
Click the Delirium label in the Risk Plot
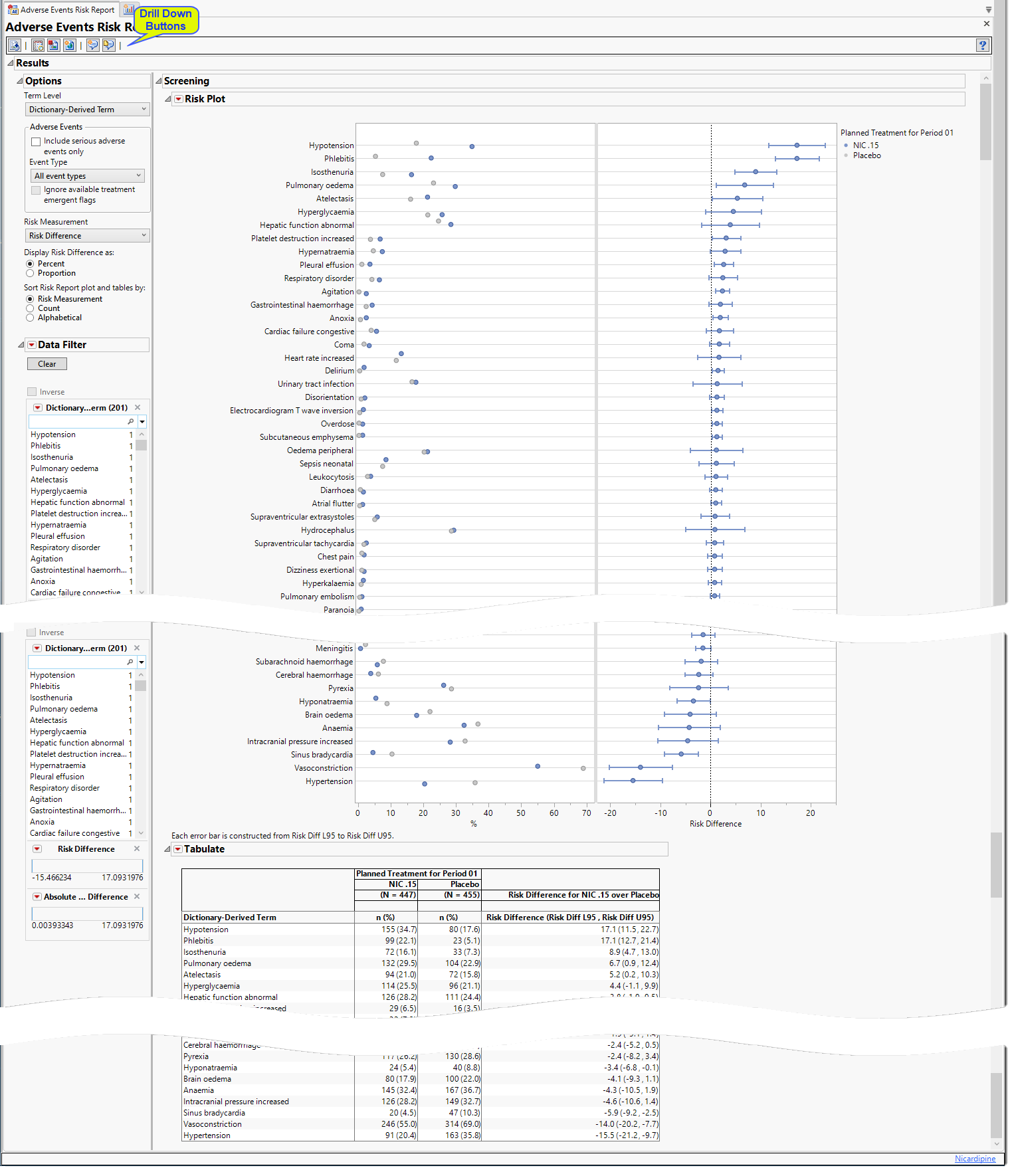pyautogui.click(x=340, y=371)
